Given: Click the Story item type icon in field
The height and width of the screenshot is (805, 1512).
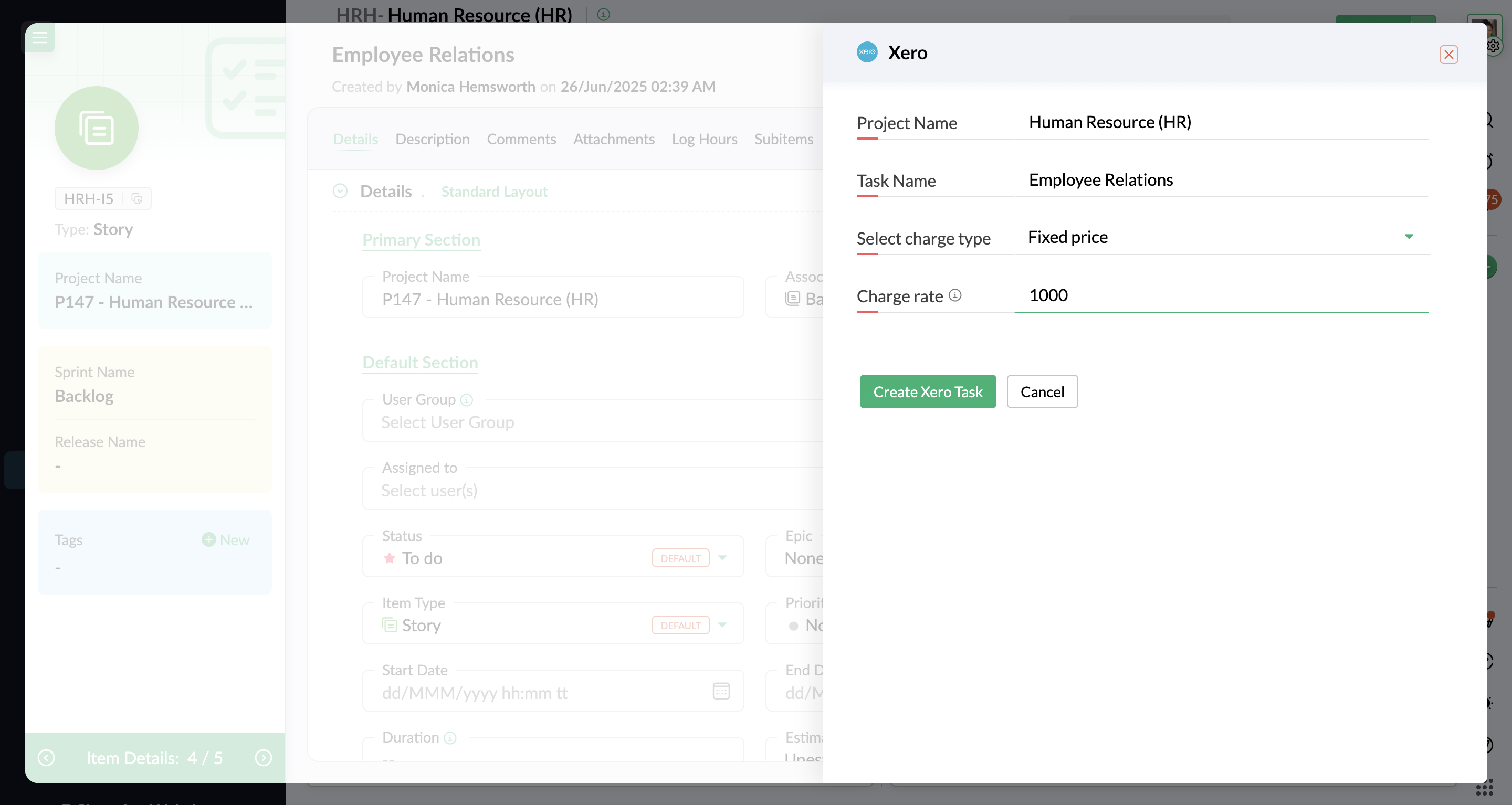Looking at the screenshot, I should click(389, 625).
